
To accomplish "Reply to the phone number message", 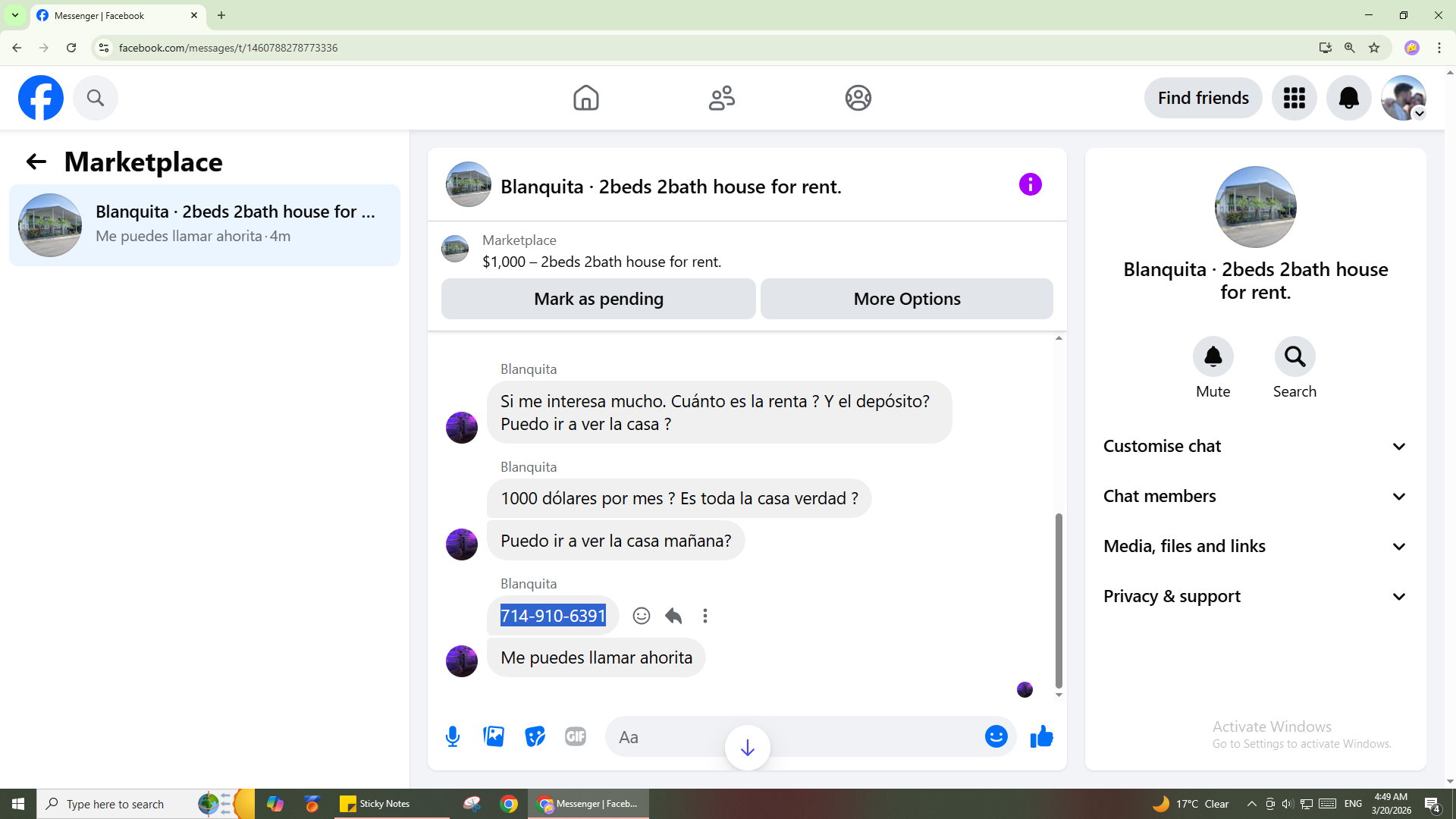I will click(x=673, y=616).
